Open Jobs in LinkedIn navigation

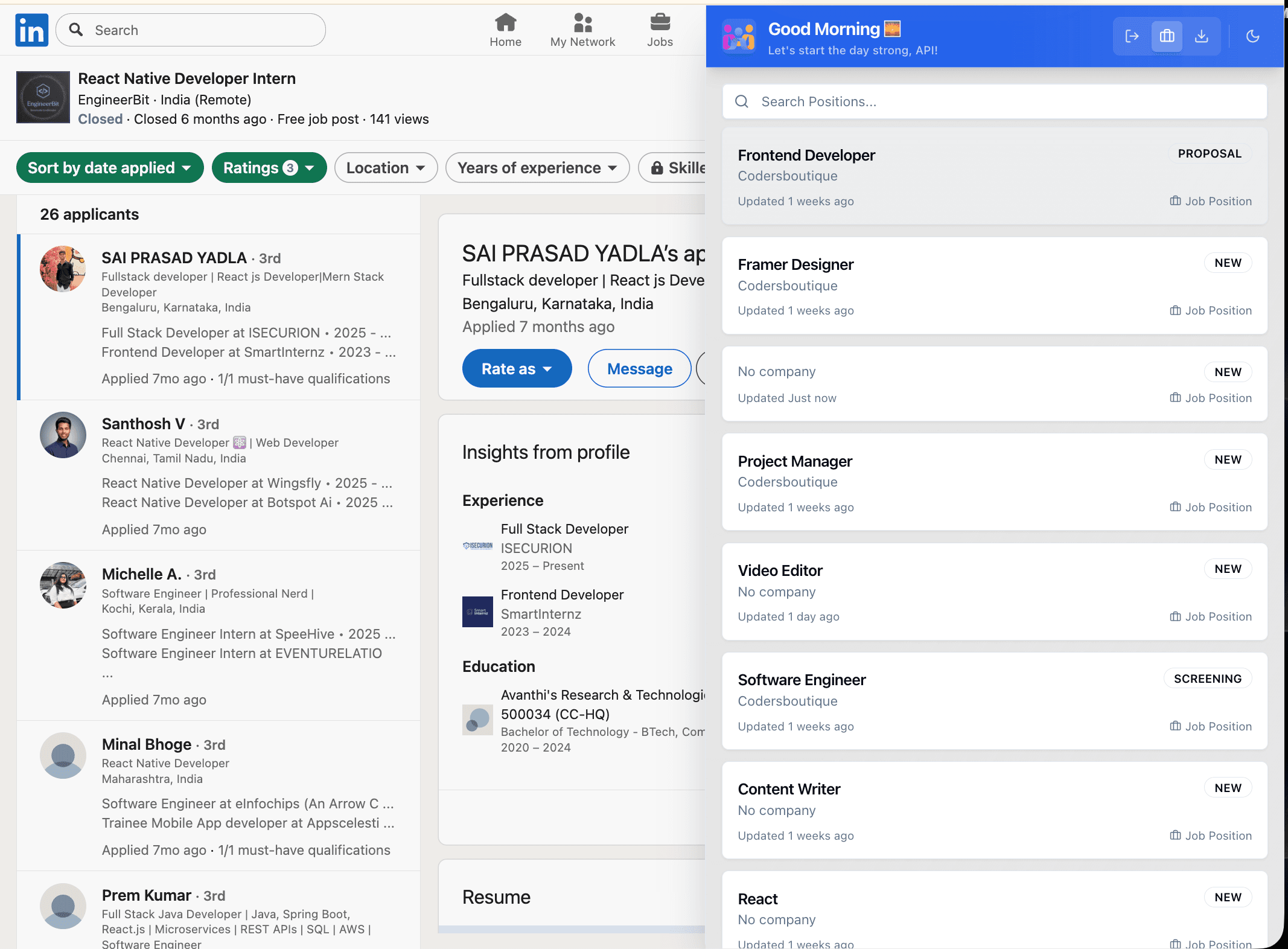[x=660, y=30]
